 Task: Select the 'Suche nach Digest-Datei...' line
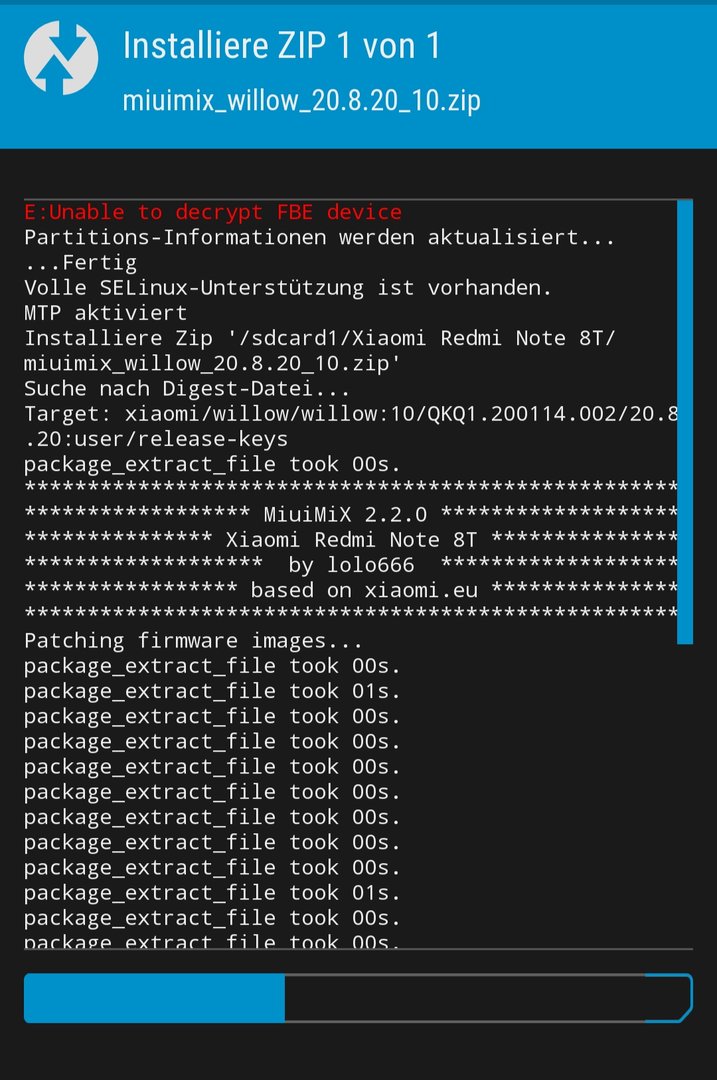click(187, 389)
